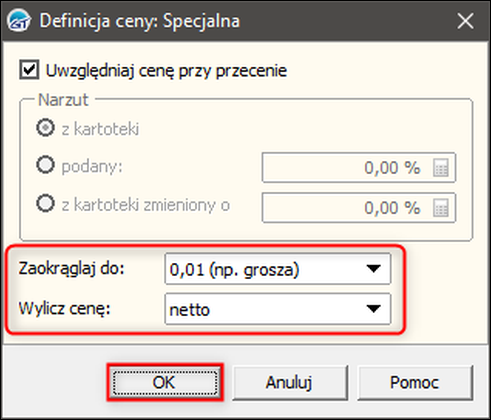Click the GT application icon in title bar
Image resolution: width=491 pixels, height=420 pixels.
coord(19,21)
